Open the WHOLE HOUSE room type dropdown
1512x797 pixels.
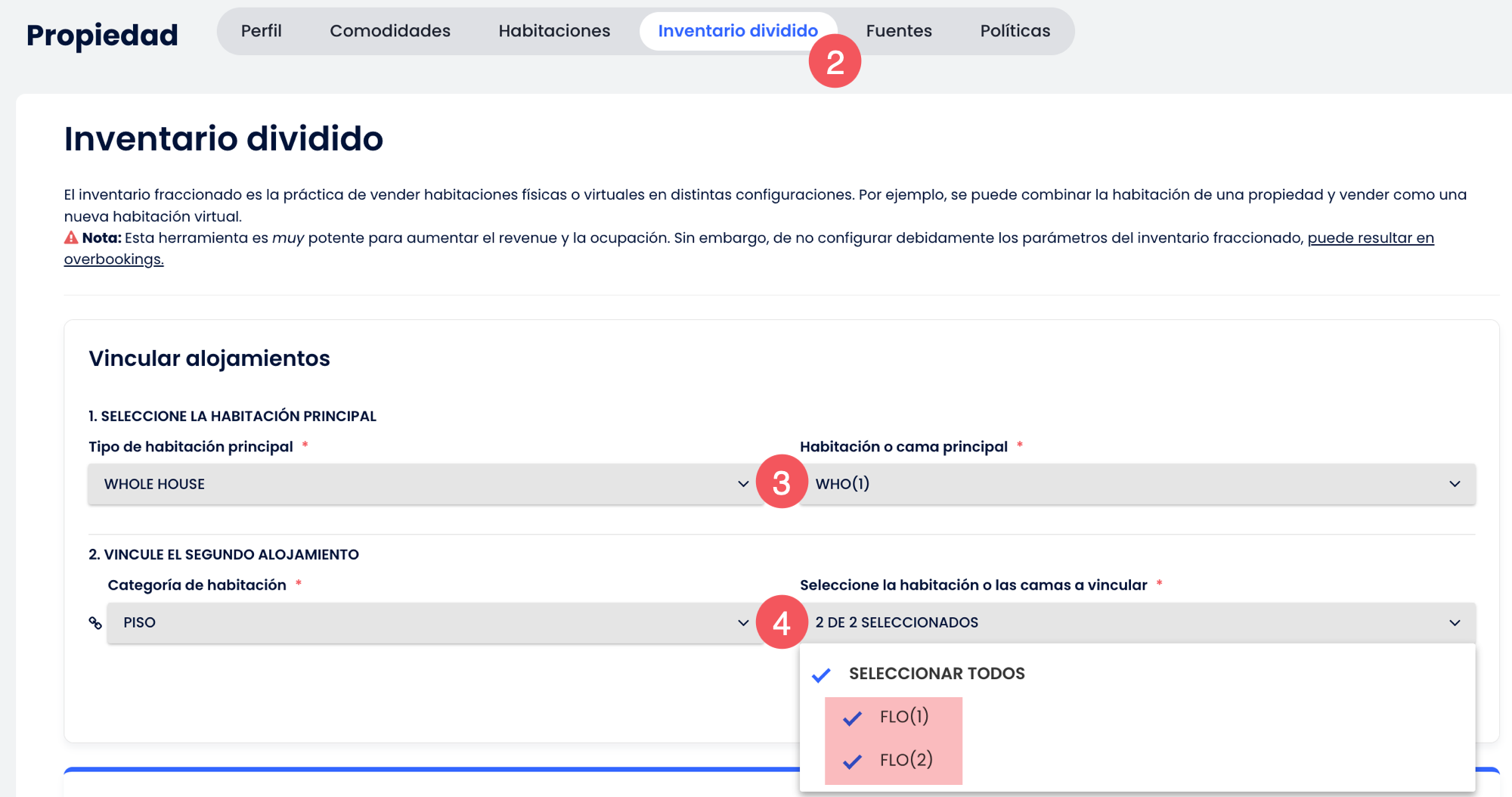[x=426, y=484]
